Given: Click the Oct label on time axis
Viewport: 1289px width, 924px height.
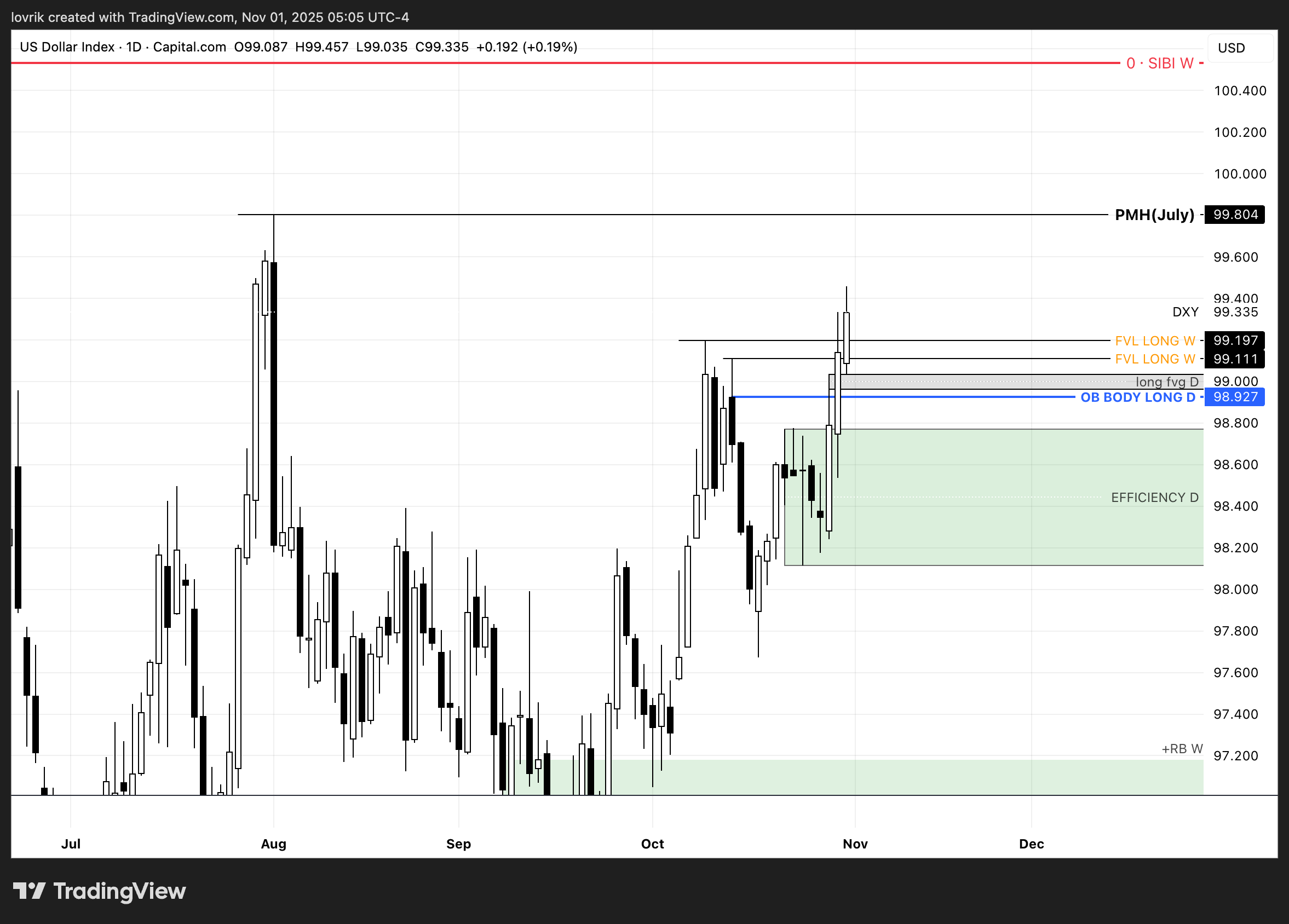Looking at the screenshot, I should (653, 844).
